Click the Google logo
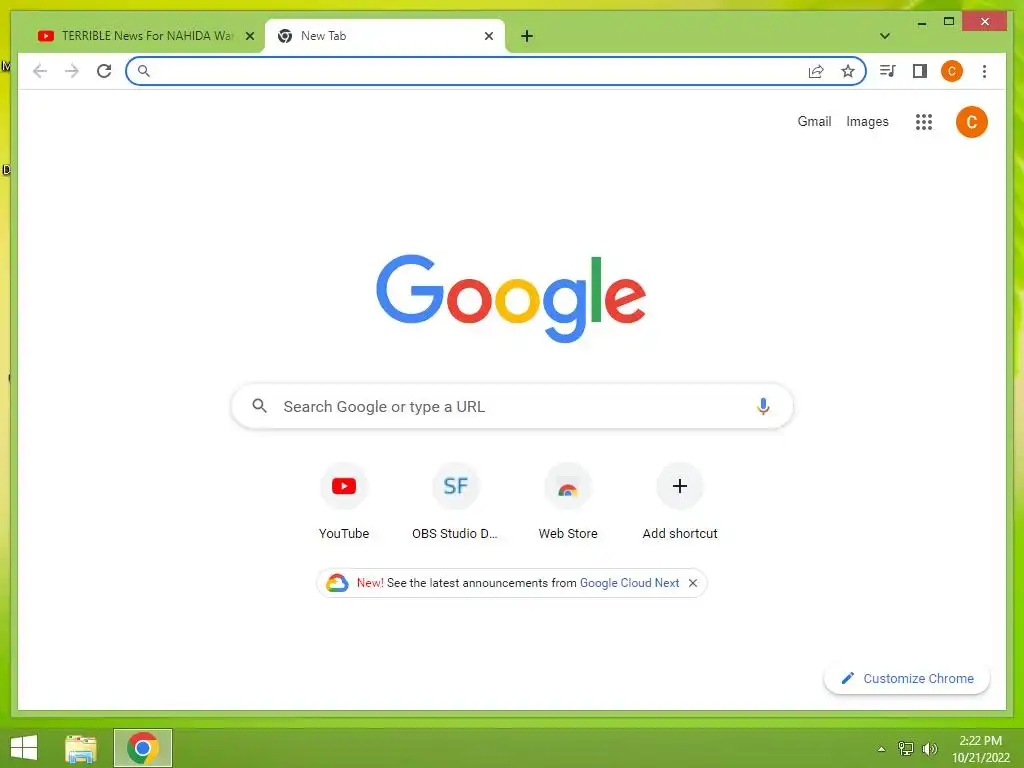The height and width of the screenshot is (768, 1024). pos(511,298)
